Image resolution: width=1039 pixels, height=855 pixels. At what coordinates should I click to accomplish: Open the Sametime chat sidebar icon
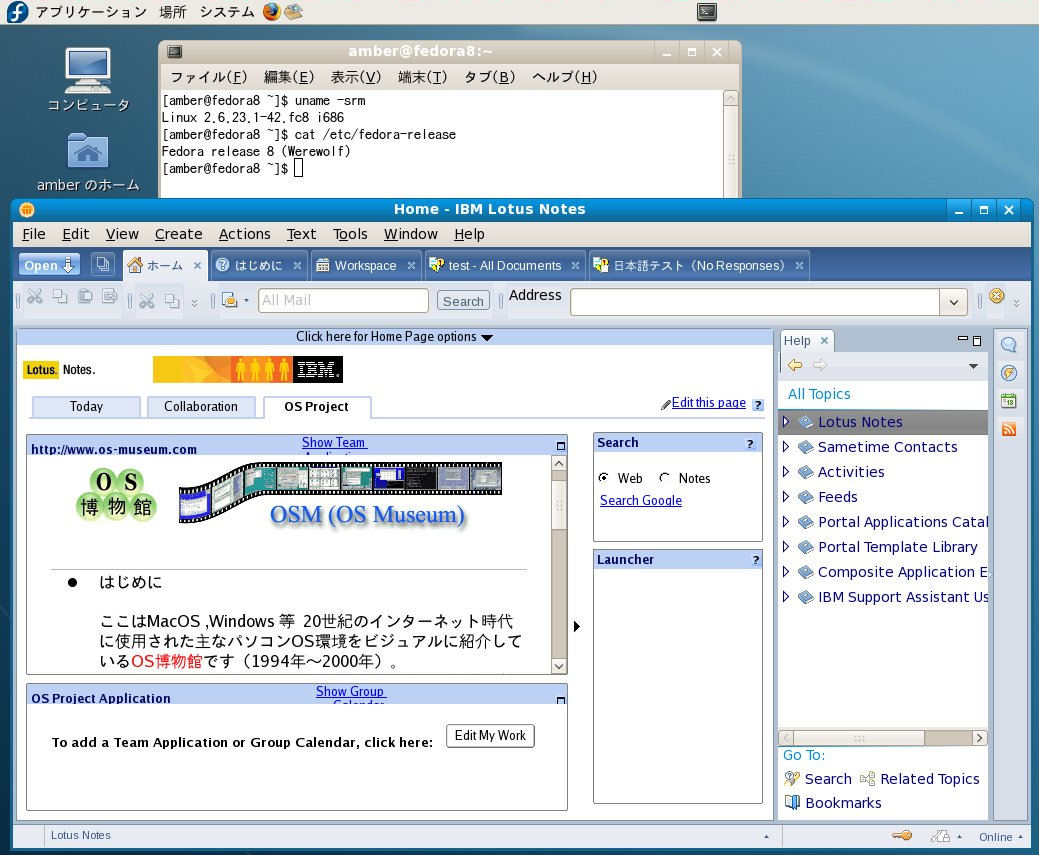coord(1009,345)
